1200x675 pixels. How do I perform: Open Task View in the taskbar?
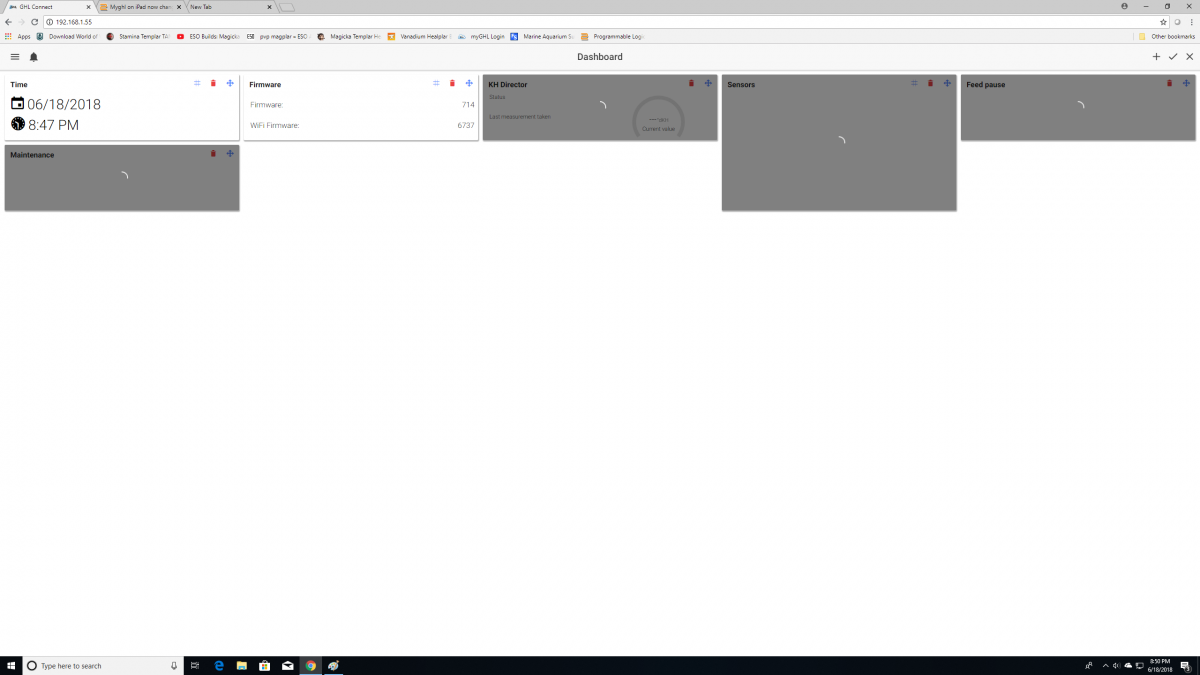pyautogui.click(x=195, y=665)
